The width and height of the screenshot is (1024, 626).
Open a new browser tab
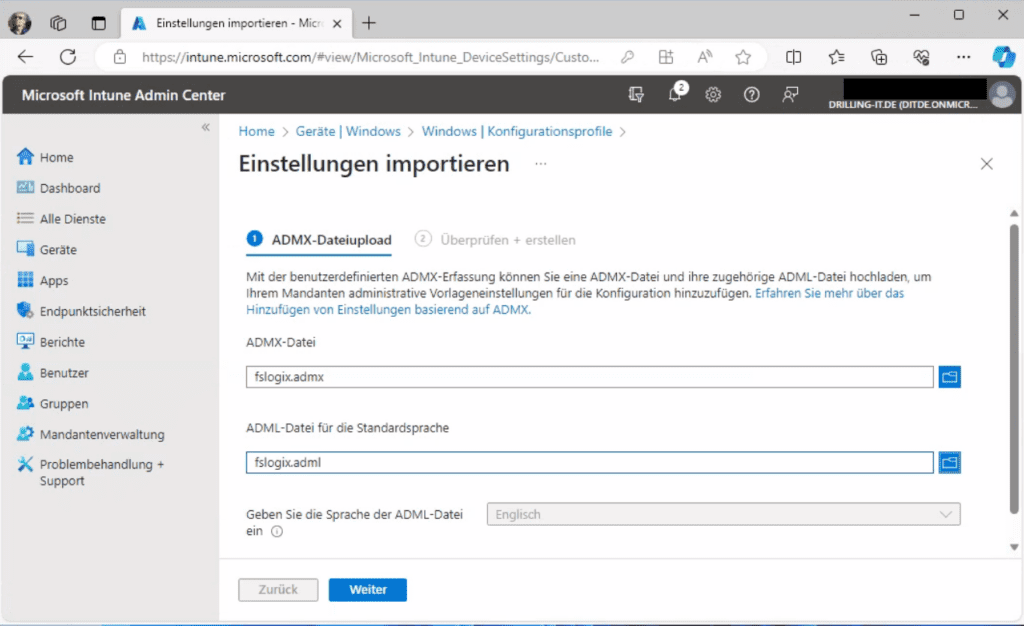(369, 23)
